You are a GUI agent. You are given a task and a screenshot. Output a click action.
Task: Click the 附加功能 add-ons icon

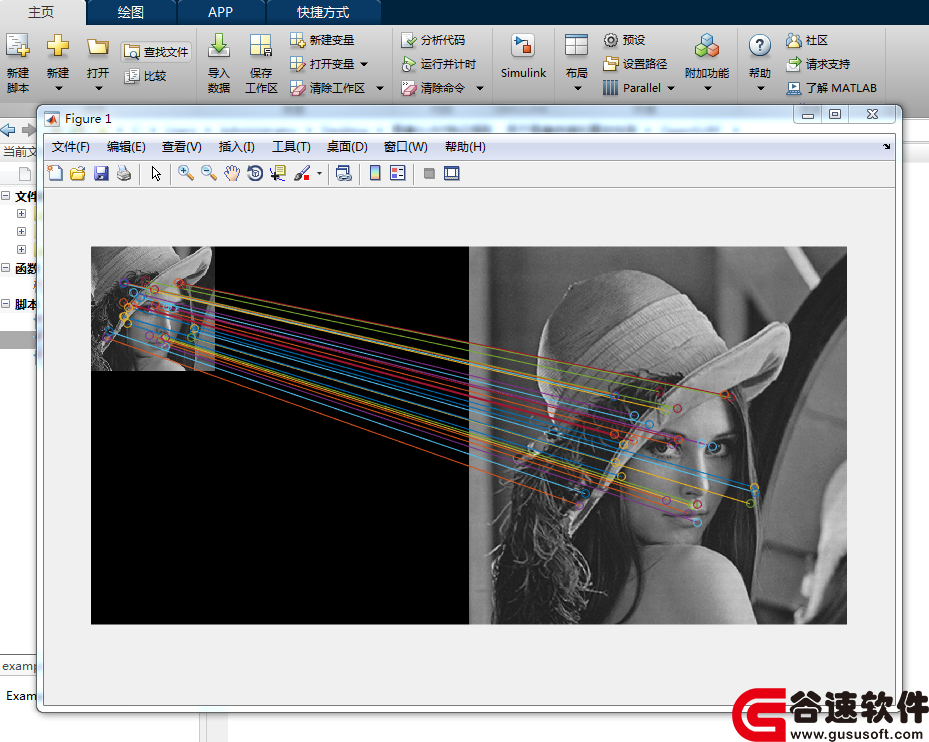(x=707, y=46)
